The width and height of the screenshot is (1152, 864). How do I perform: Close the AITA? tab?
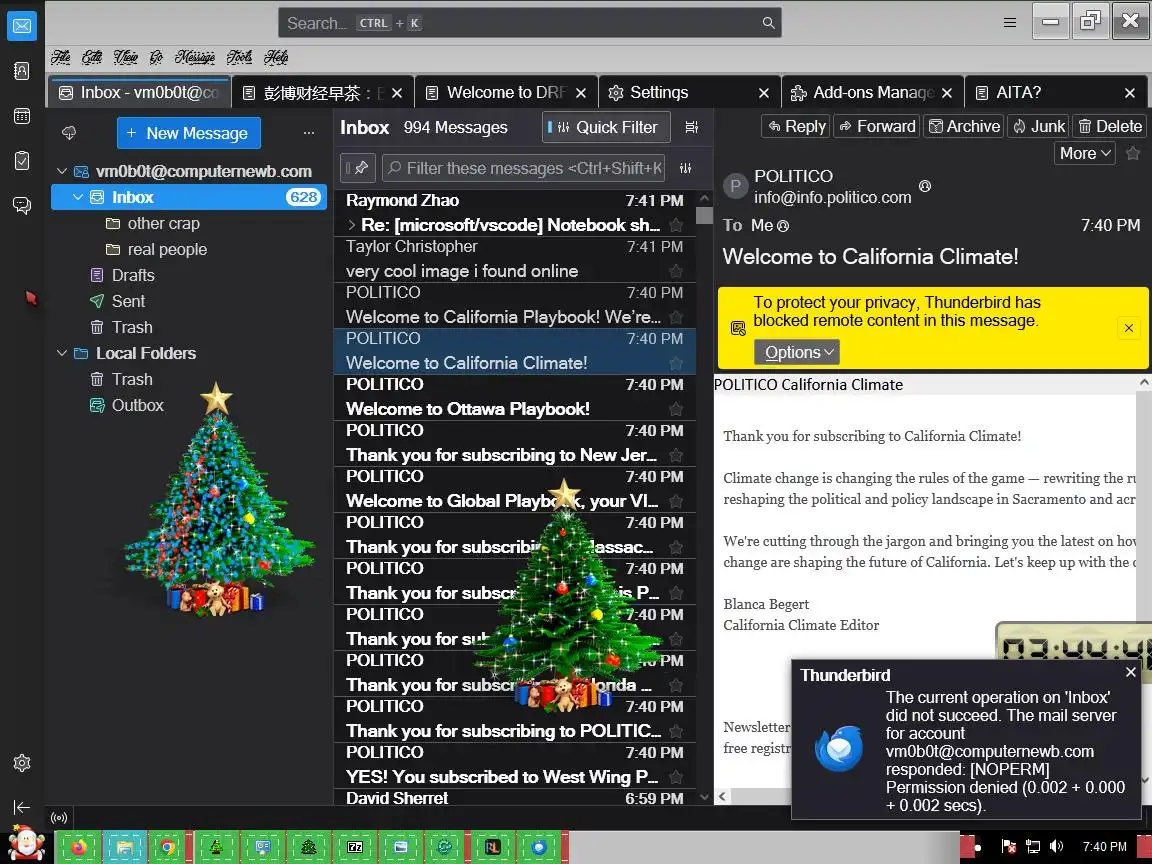tap(1130, 93)
